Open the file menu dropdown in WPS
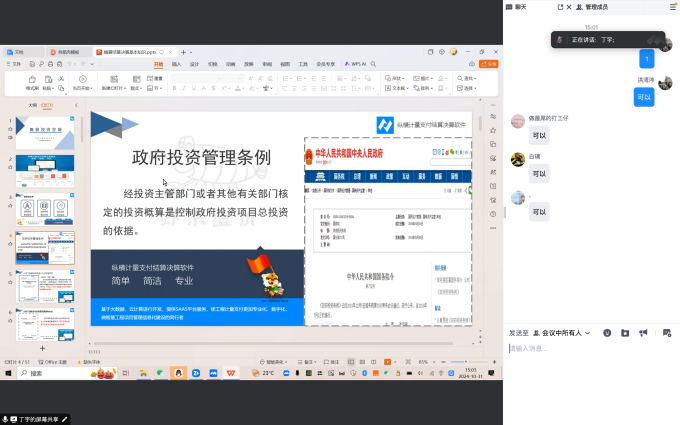This screenshot has width=680, height=425. pos(16,63)
